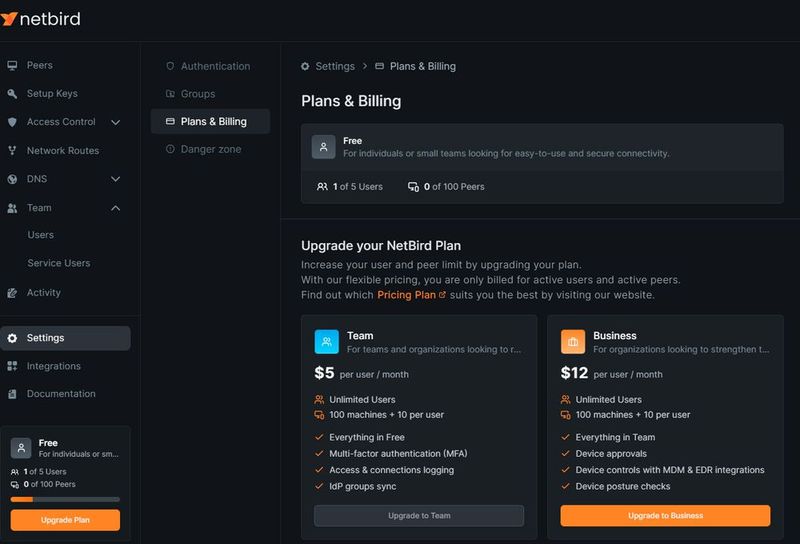This screenshot has height=544, width=800.
Task: Collapse the Team section chevron
Action: (x=115, y=208)
